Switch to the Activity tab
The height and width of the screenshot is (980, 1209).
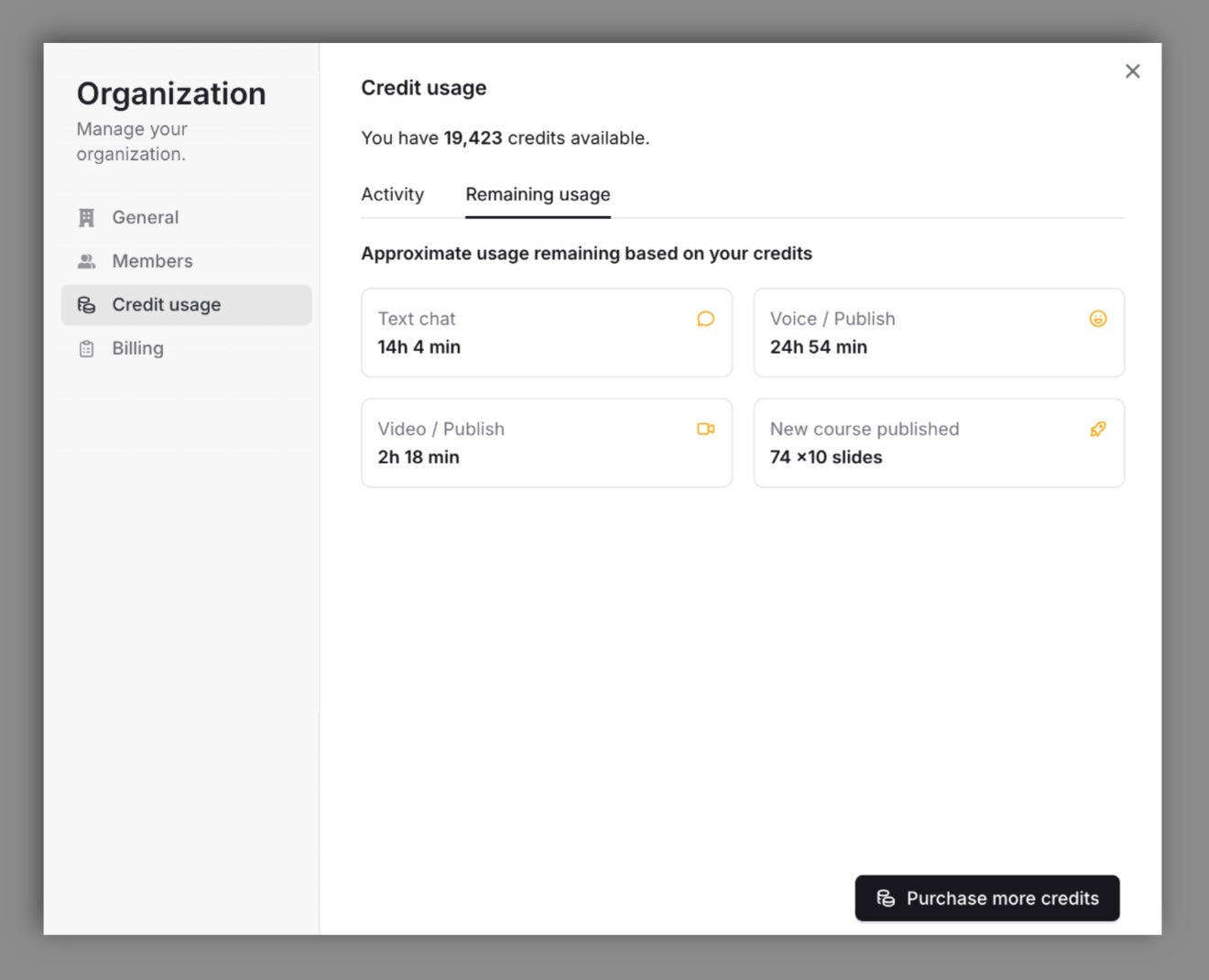393,194
